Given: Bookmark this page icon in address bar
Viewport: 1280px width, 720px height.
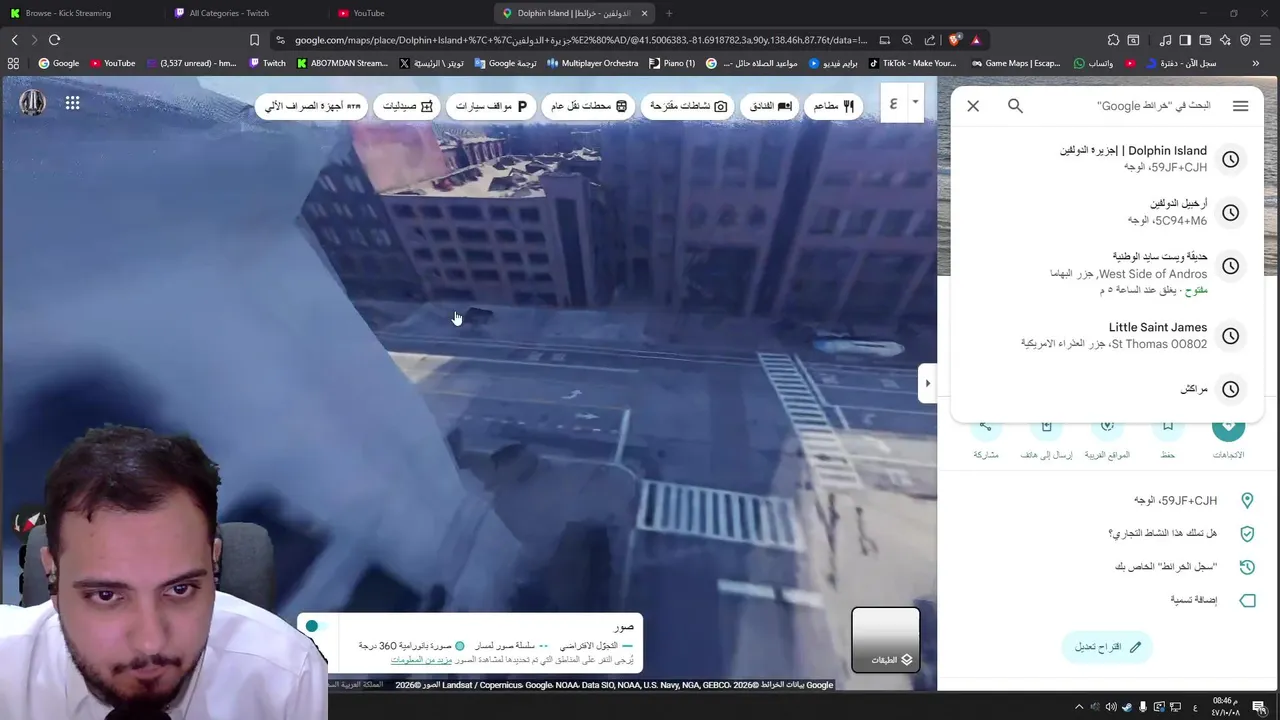Looking at the screenshot, I should pos(254,40).
